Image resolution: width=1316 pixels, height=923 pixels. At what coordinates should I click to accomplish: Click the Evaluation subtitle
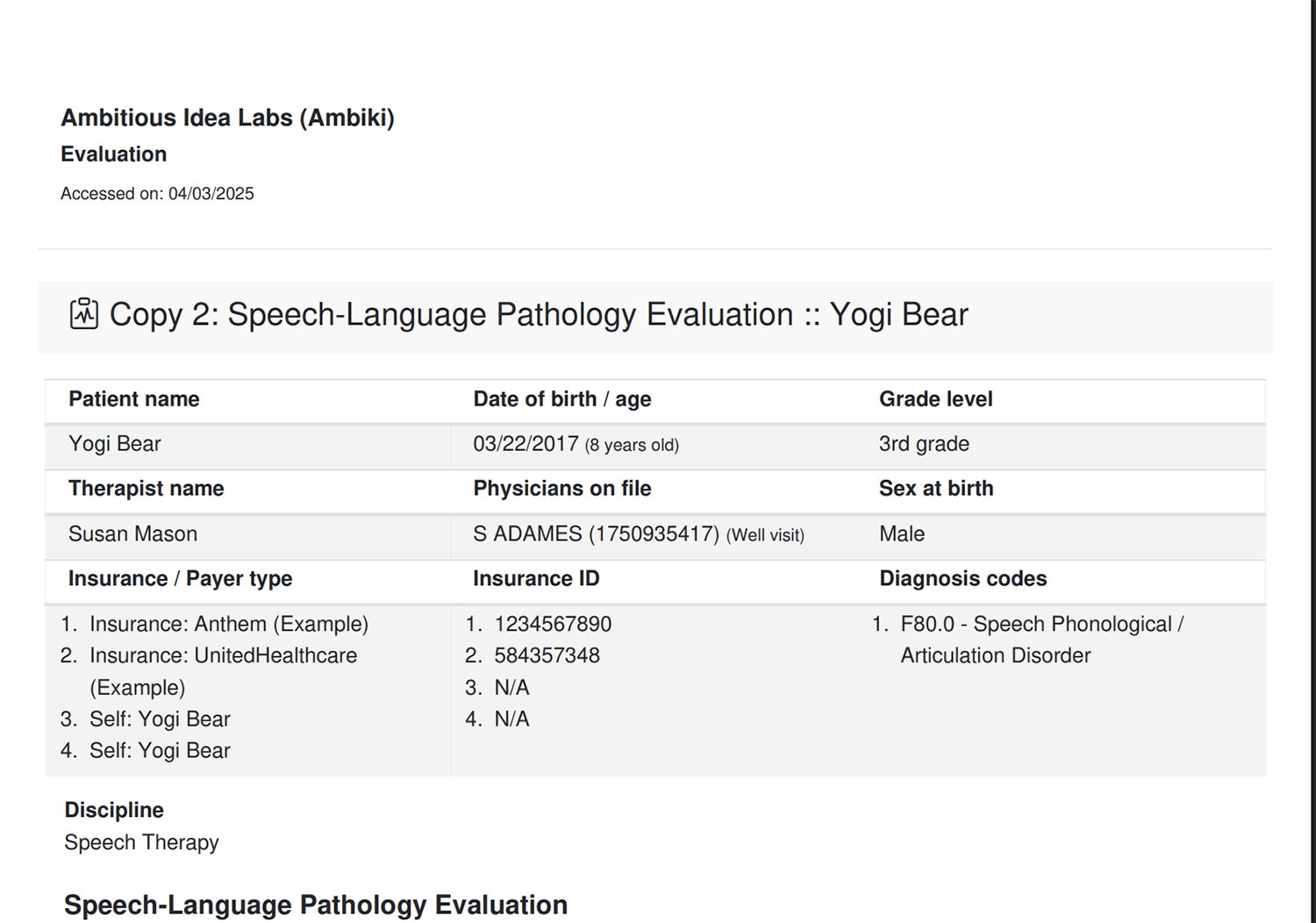[x=113, y=154]
